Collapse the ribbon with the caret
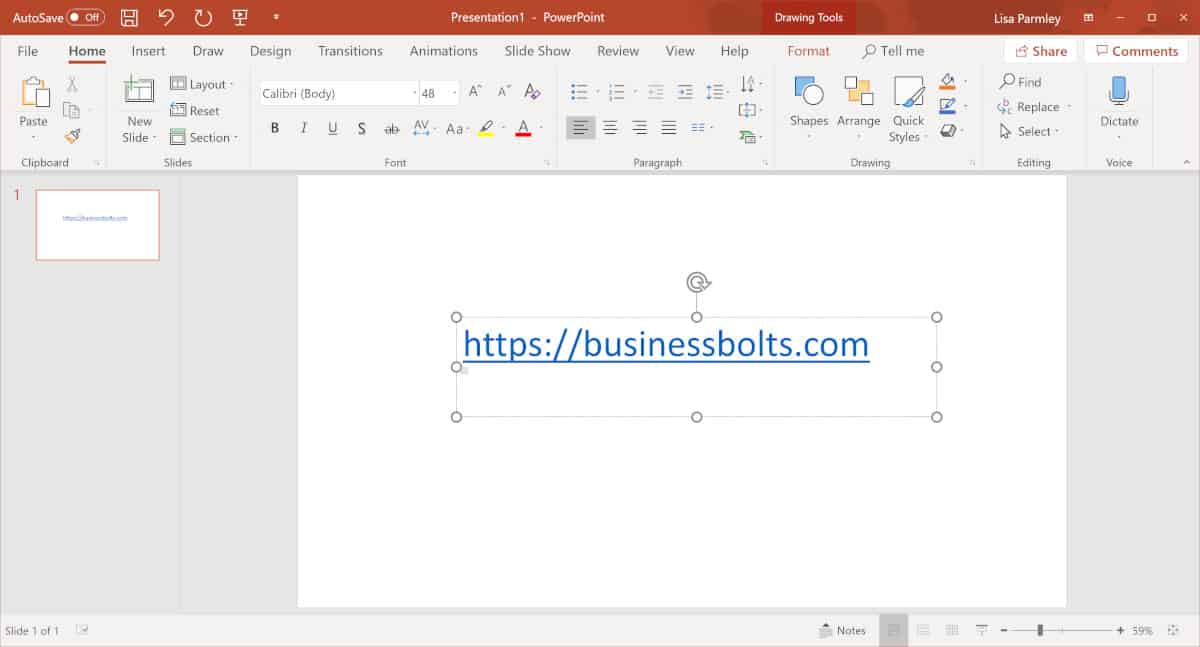The width and height of the screenshot is (1200, 647). (x=1186, y=162)
